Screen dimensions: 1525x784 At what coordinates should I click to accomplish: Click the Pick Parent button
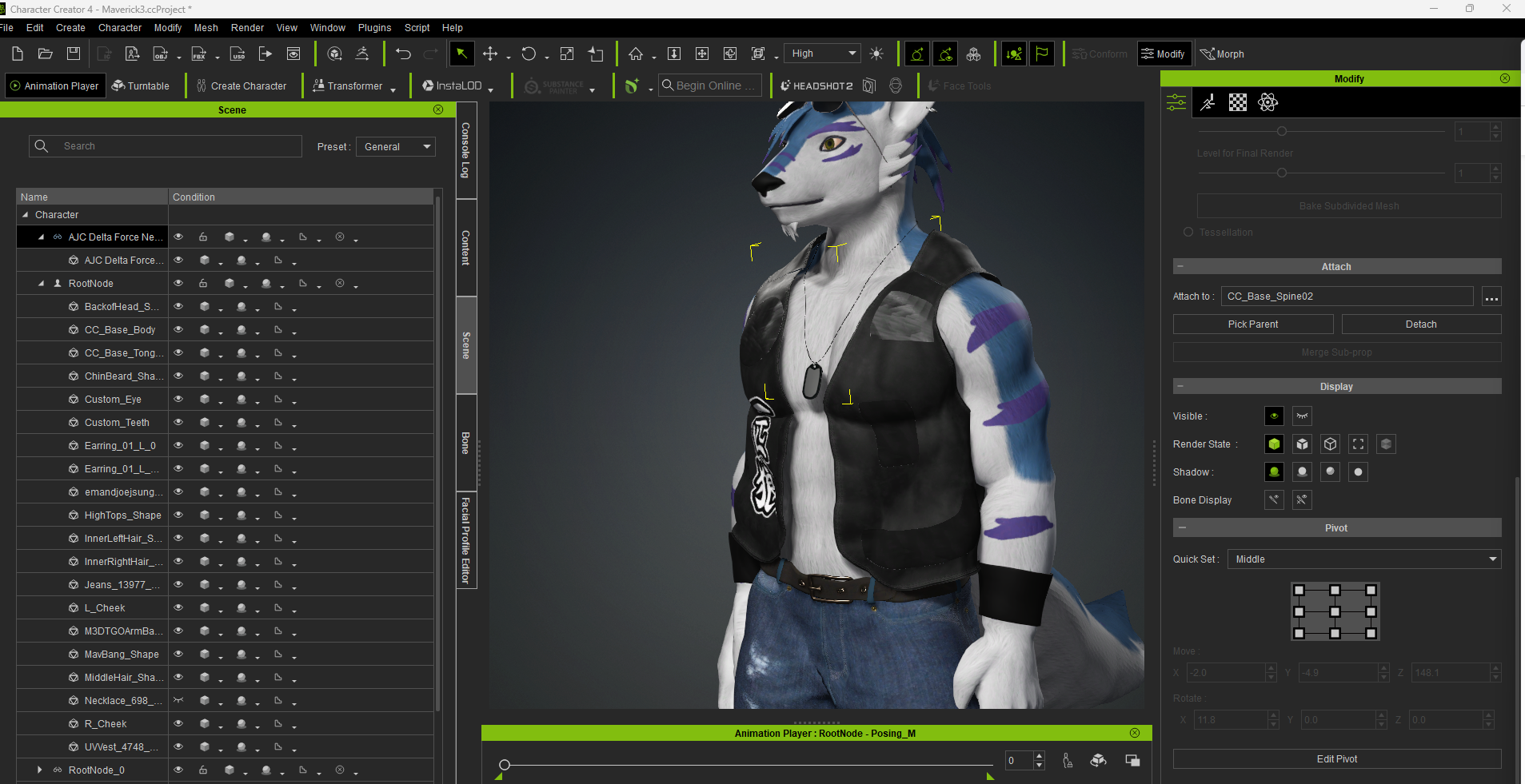point(1252,324)
